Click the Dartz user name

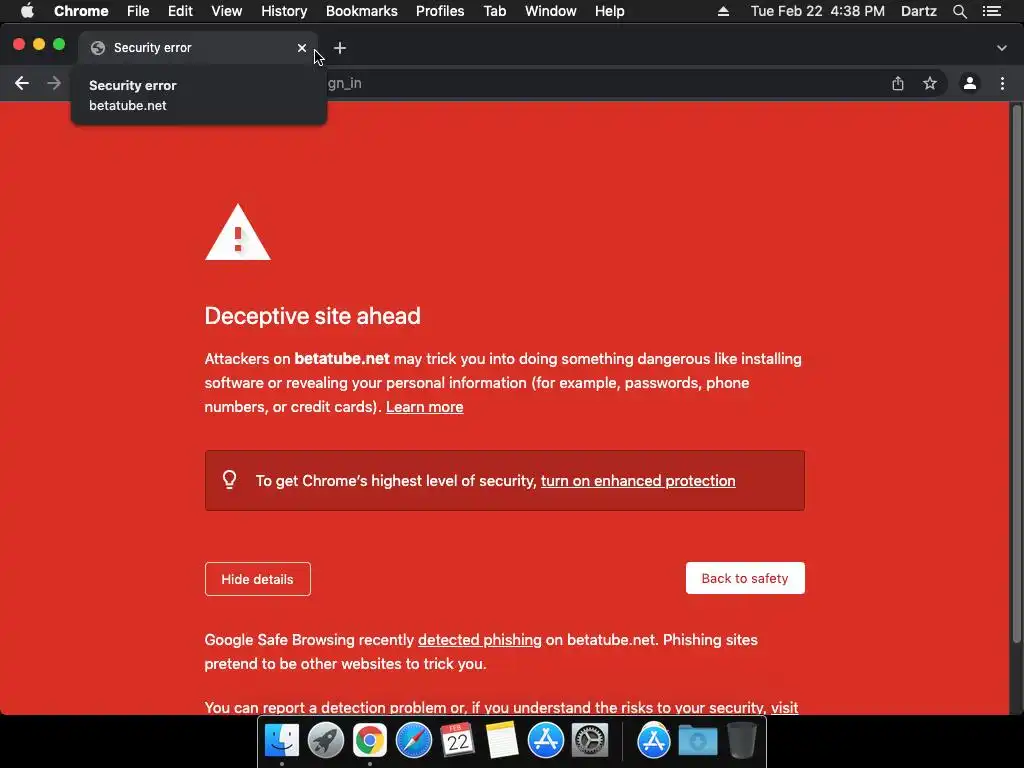(919, 11)
